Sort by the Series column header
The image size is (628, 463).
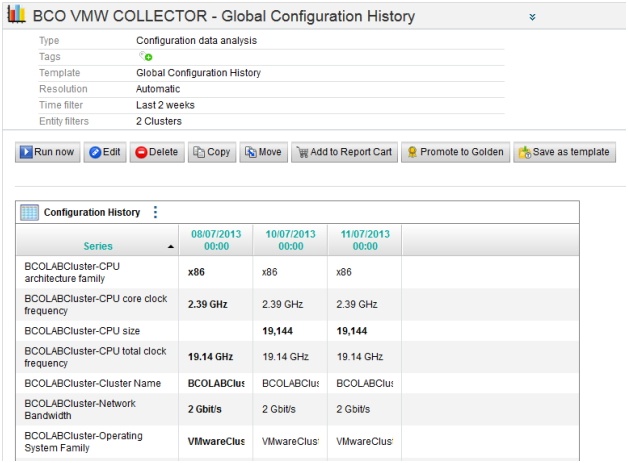pos(98,245)
